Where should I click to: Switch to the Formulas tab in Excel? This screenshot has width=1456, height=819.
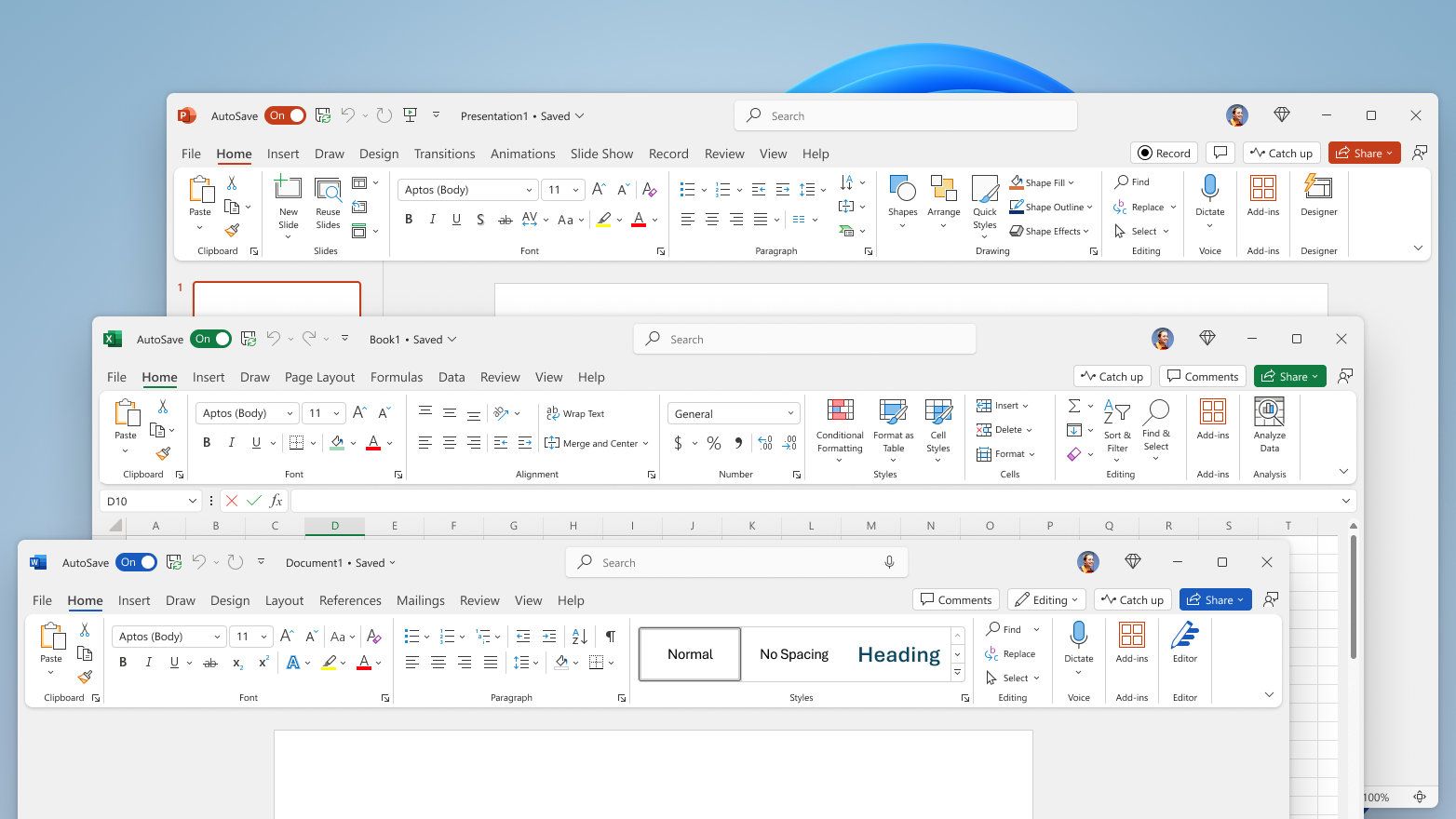click(x=397, y=377)
